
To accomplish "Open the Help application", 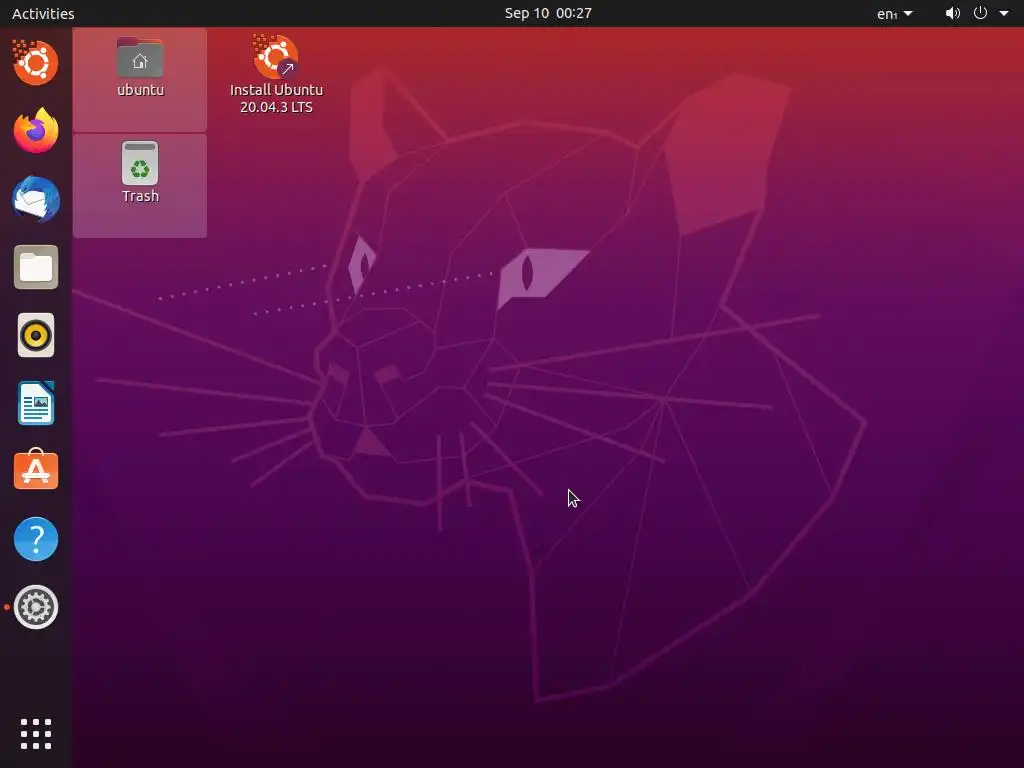I will pyautogui.click(x=36, y=539).
